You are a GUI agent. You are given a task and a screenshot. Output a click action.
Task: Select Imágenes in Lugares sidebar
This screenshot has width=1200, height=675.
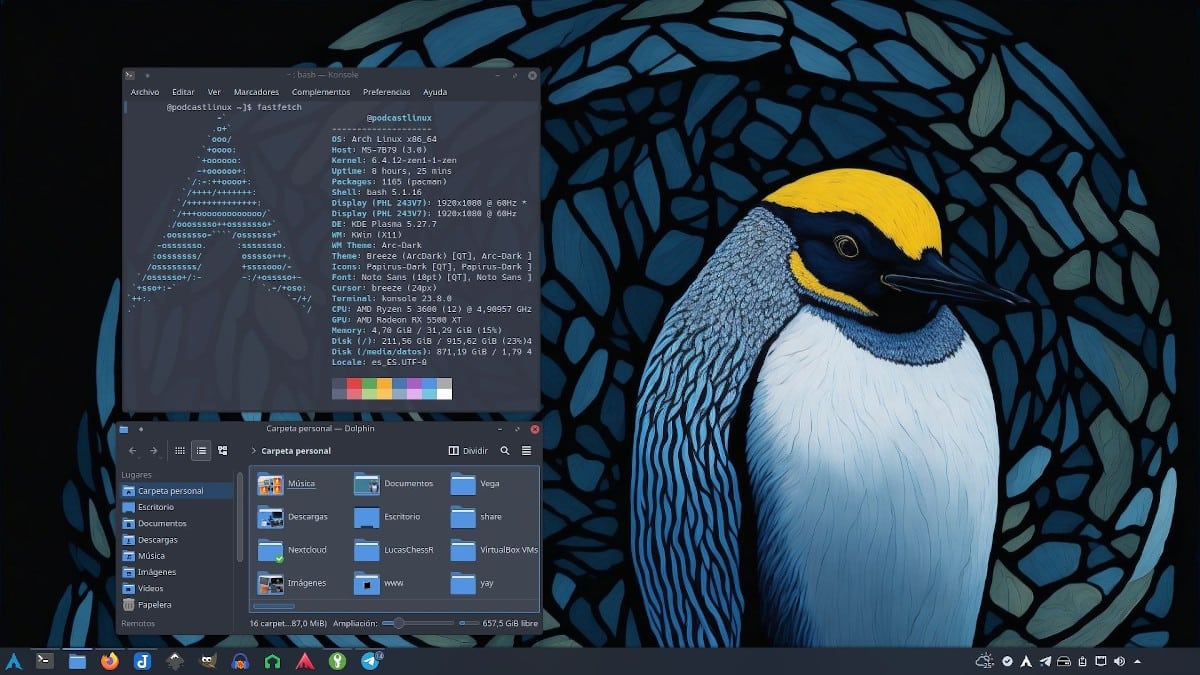177,572
